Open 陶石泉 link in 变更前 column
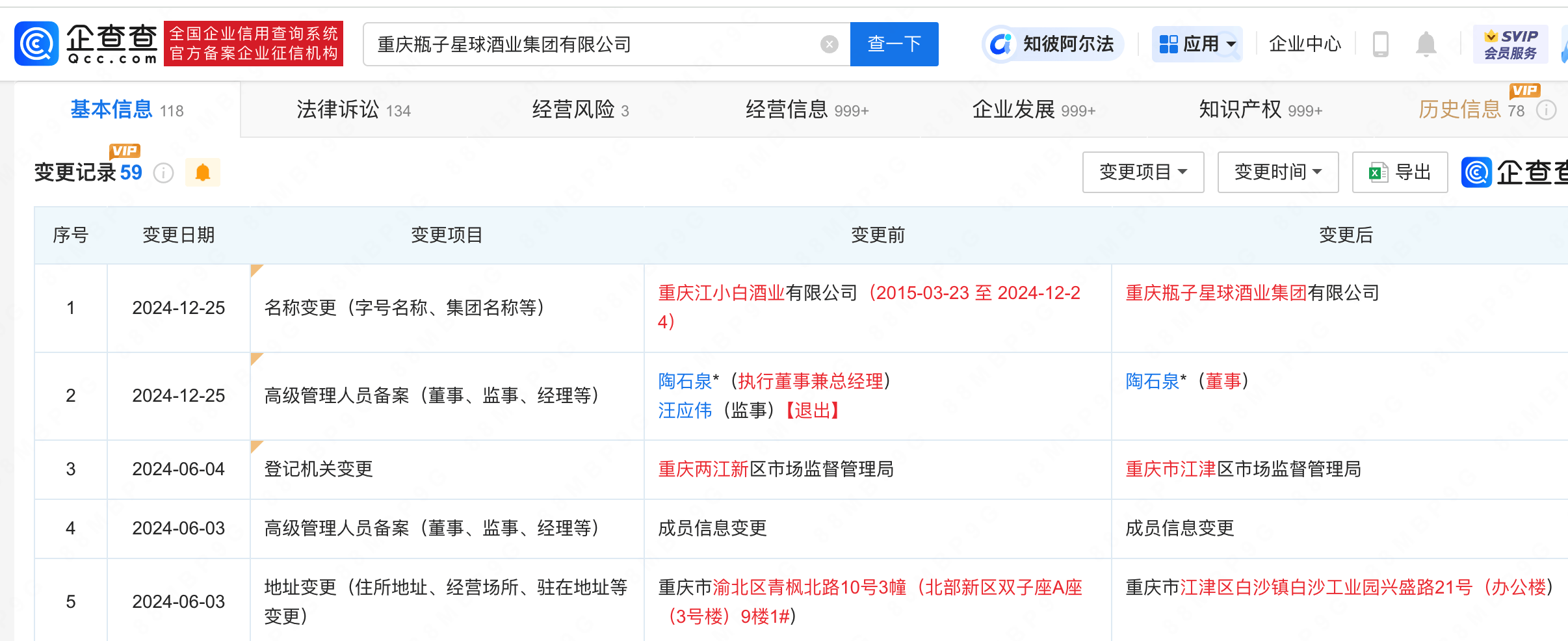1568x641 pixels. point(685,381)
